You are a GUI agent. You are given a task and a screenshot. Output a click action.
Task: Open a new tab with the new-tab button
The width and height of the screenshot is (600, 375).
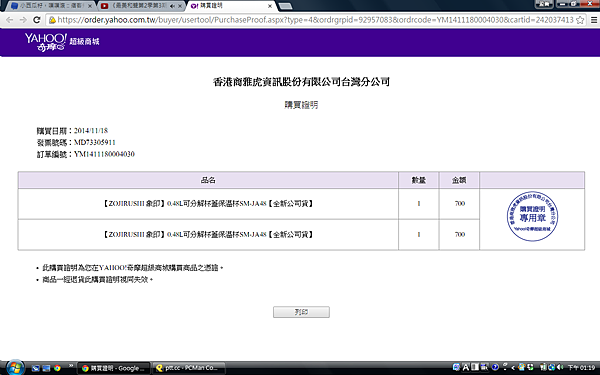tap(285, 6)
